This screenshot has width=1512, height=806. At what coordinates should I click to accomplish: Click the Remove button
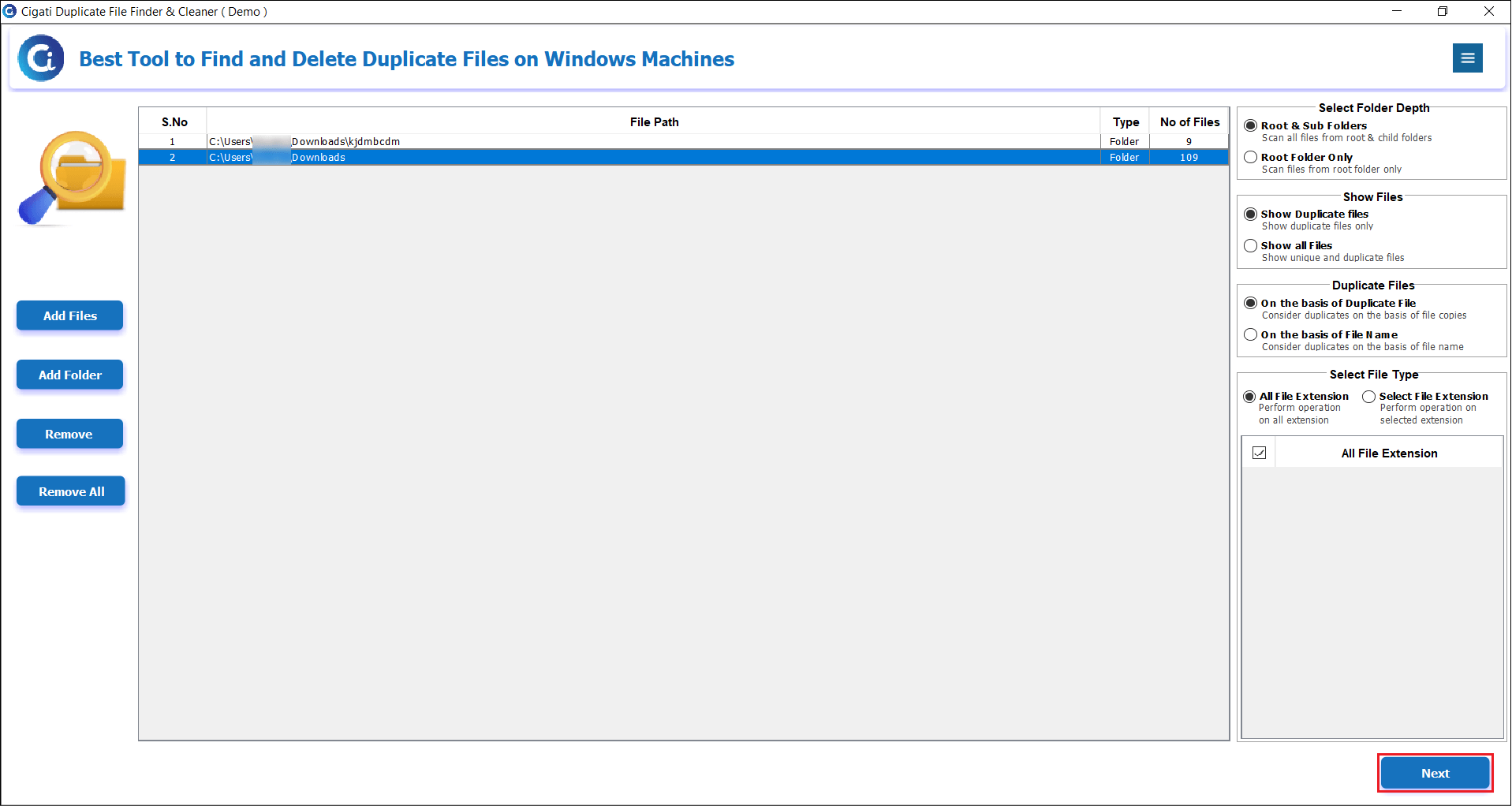[x=70, y=434]
